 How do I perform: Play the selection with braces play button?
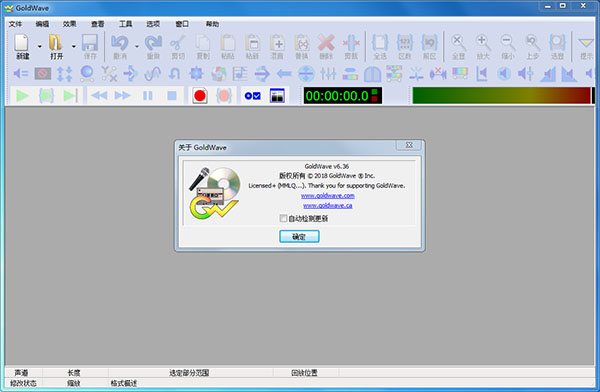point(46,96)
